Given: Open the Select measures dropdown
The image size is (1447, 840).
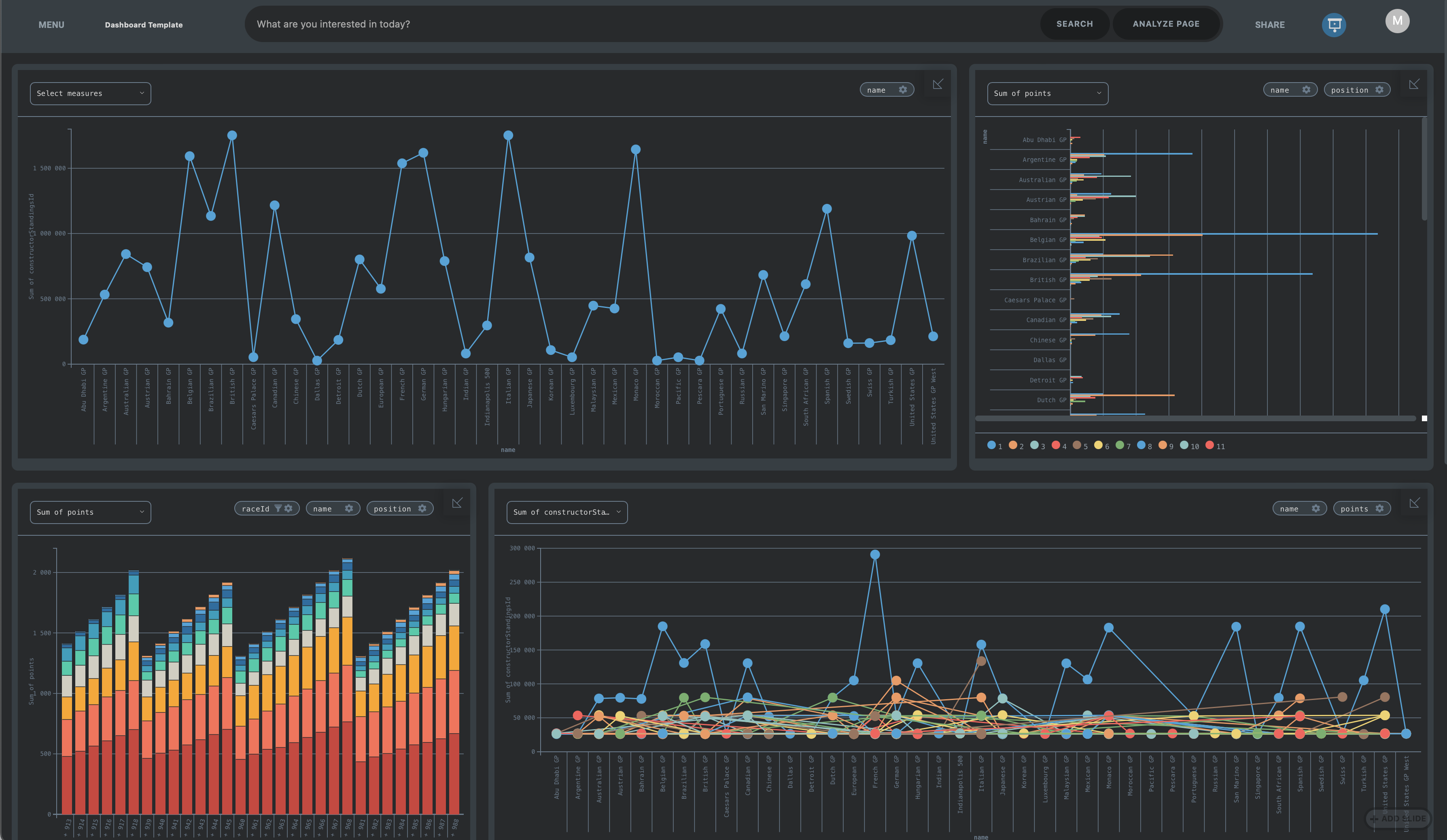Looking at the screenshot, I should 90,93.
